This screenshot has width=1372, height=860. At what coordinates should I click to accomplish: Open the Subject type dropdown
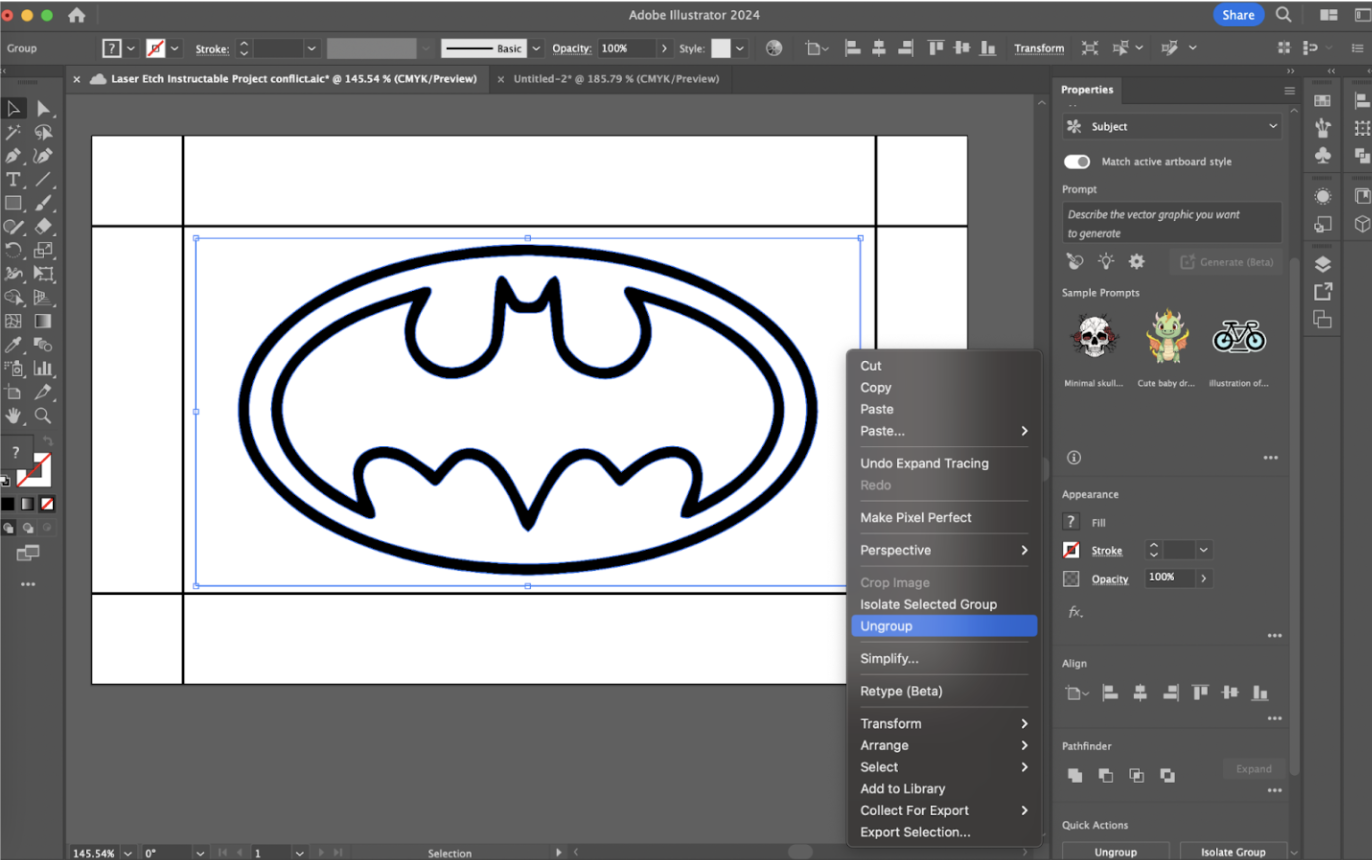tap(1172, 127)
